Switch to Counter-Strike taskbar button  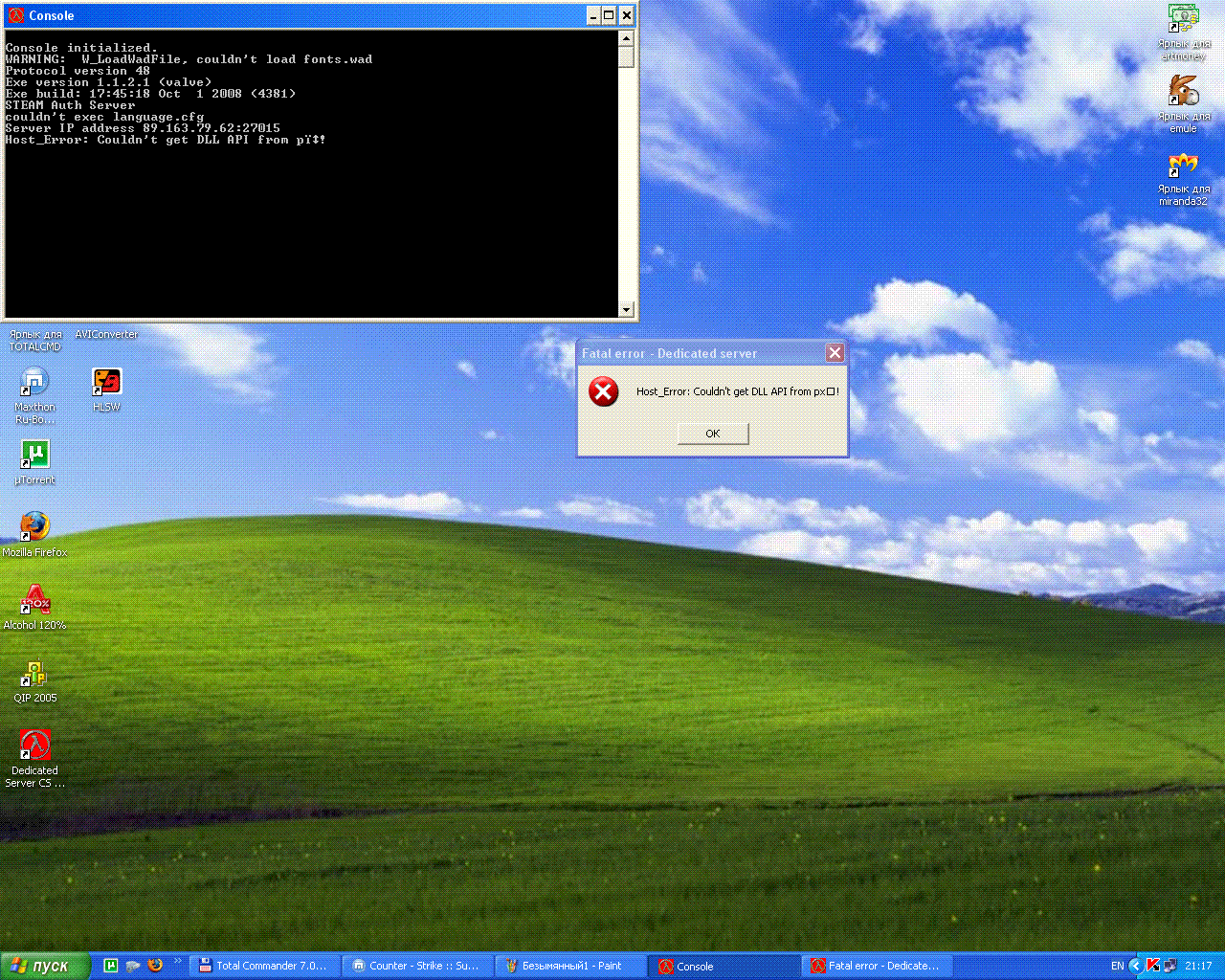pyautogui.click(x=417, y=966)
